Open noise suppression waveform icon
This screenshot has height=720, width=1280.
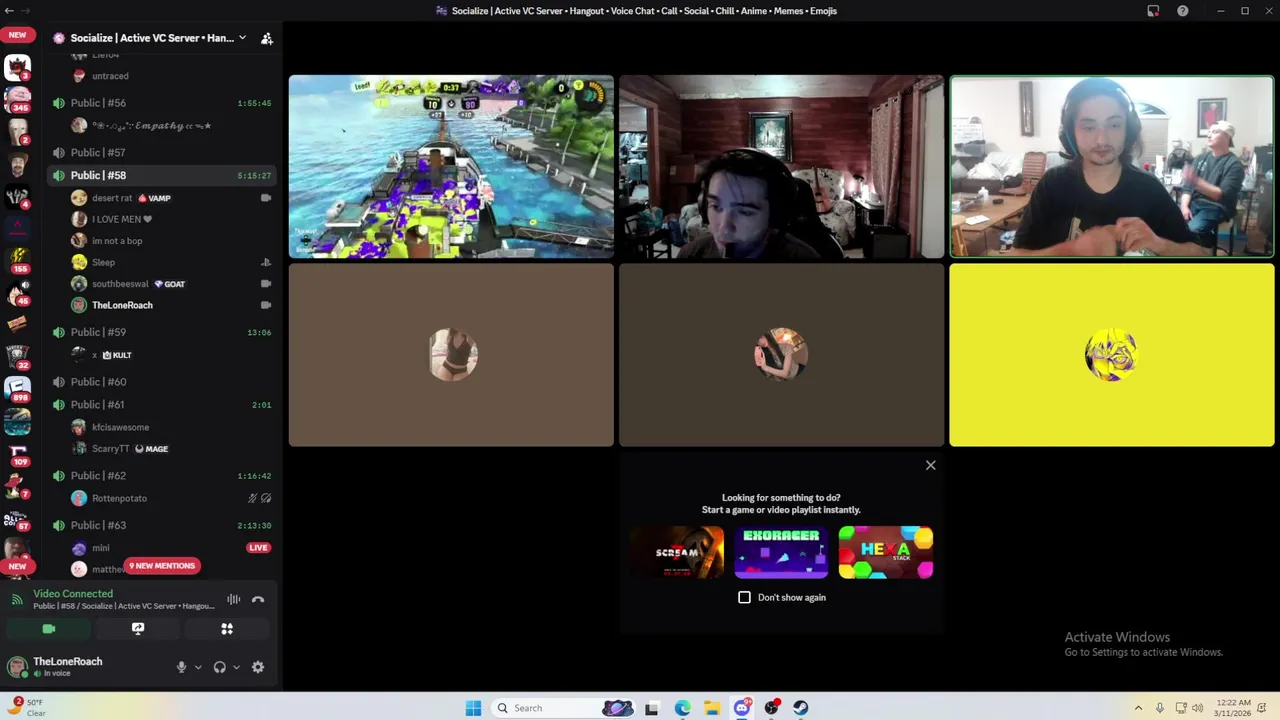click(233, 599)
